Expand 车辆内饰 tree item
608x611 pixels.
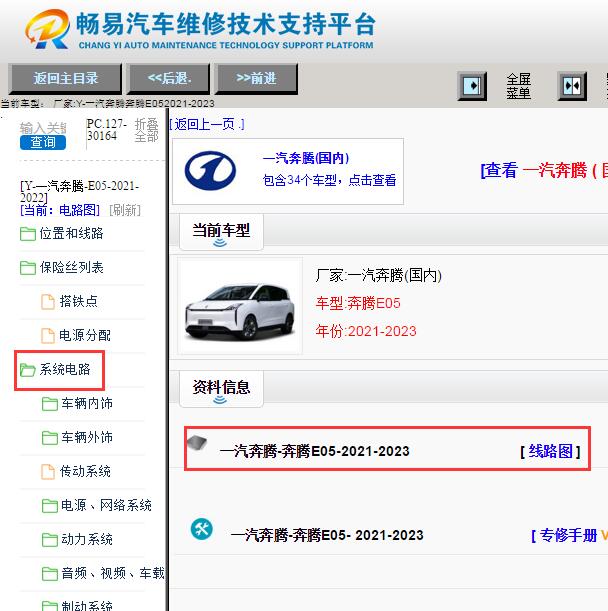[x=87, y=404]
